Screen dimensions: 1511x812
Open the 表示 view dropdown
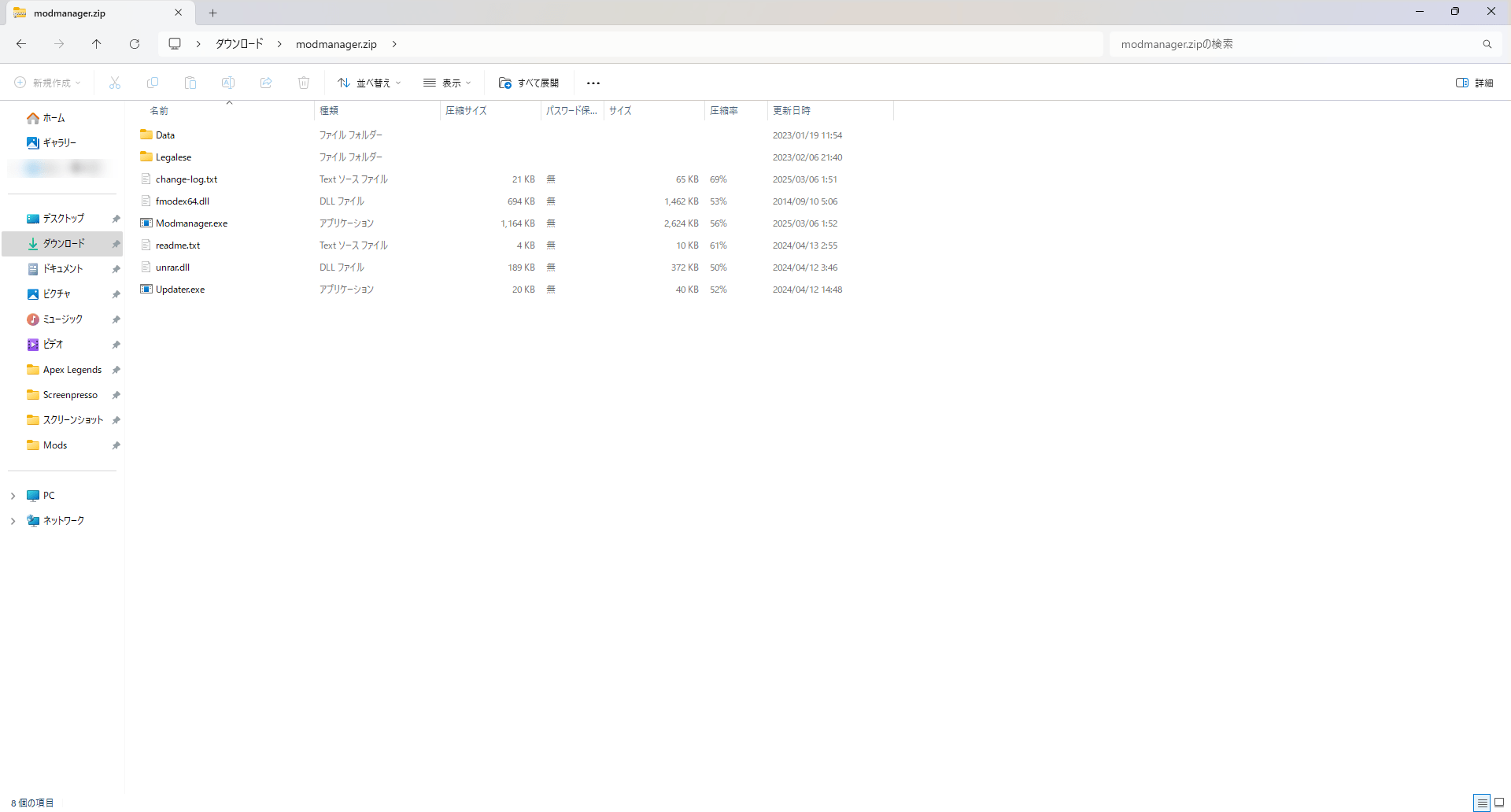447,83
